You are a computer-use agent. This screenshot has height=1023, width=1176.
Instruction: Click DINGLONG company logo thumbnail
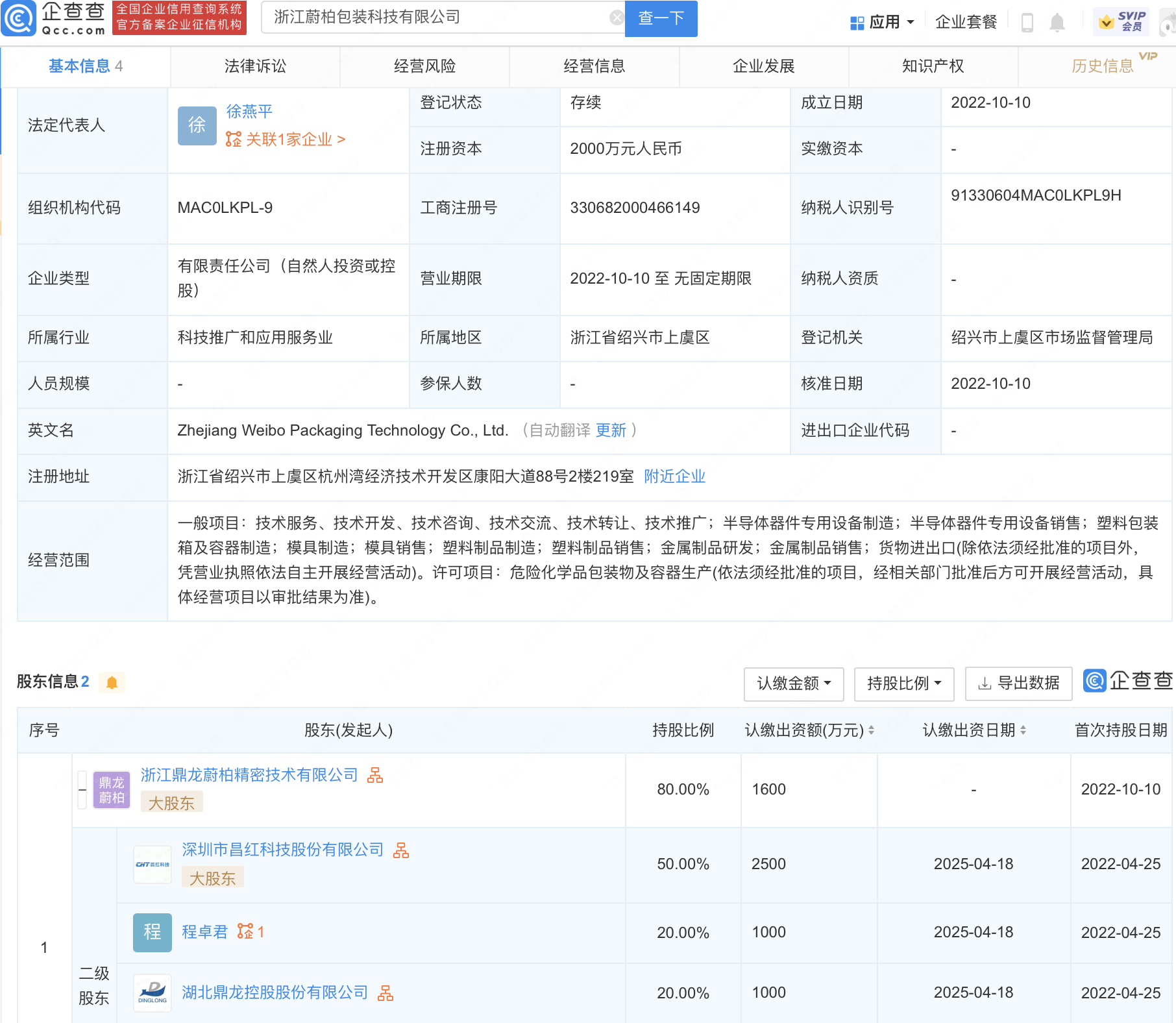(153, 993)
